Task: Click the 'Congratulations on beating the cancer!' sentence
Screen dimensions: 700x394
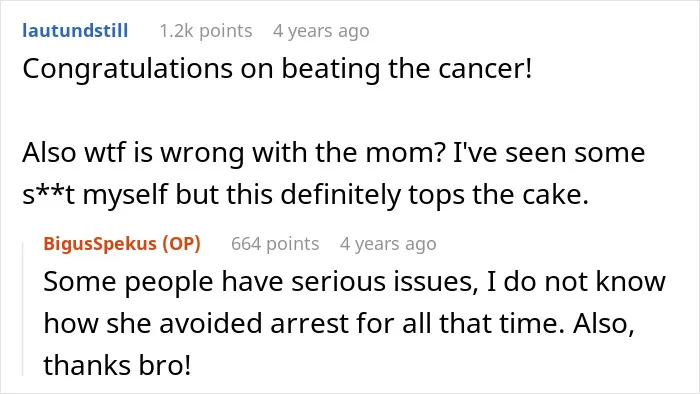Action: [x=277, y=69]
